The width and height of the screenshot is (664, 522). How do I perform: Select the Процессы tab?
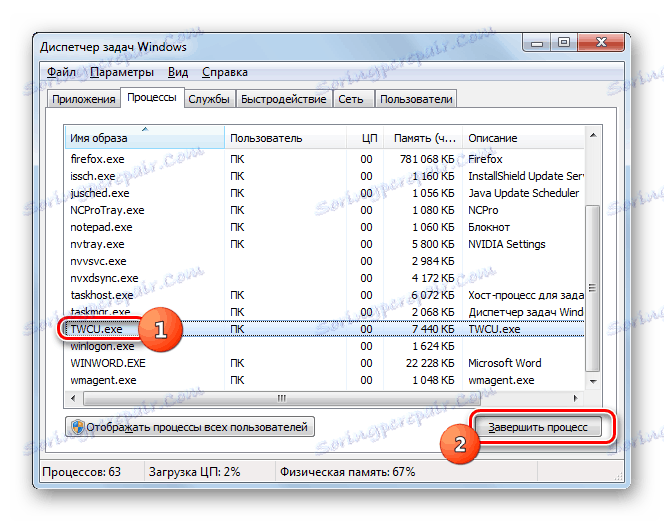pos(152,97)
